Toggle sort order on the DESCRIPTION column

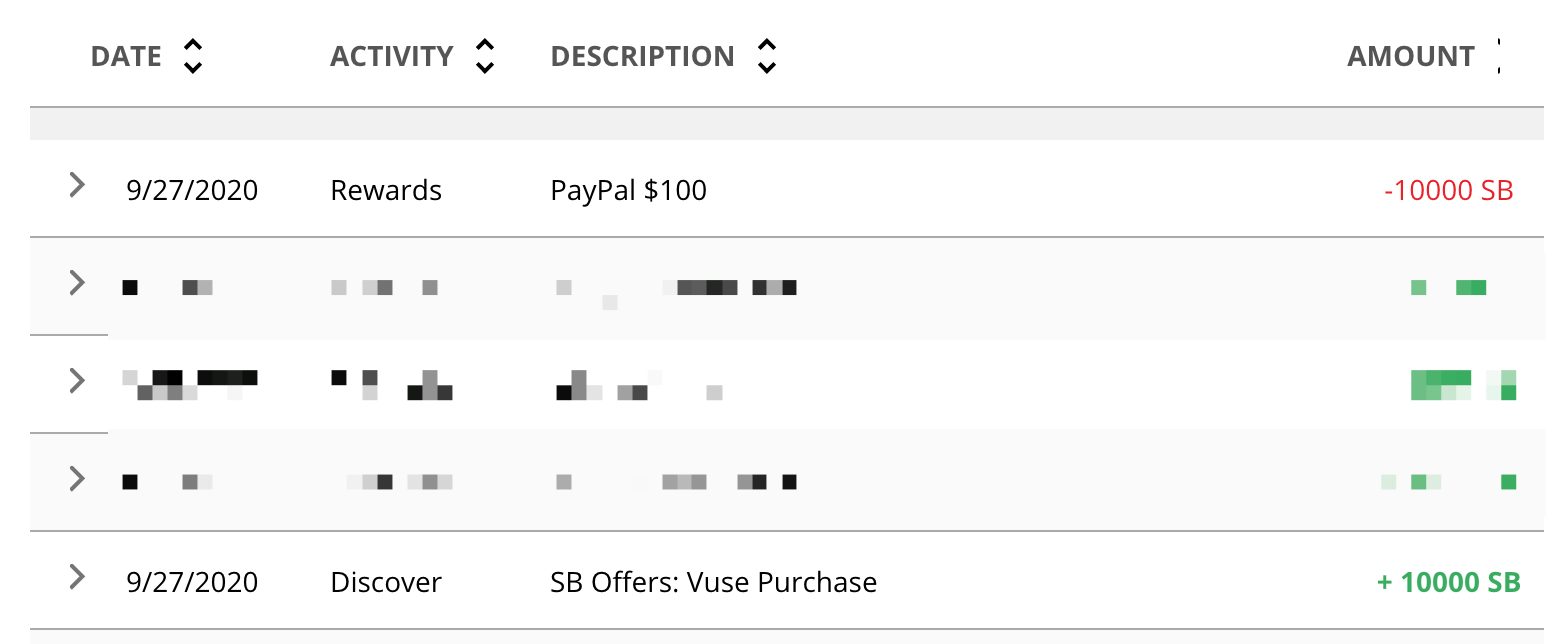point(766,56)
